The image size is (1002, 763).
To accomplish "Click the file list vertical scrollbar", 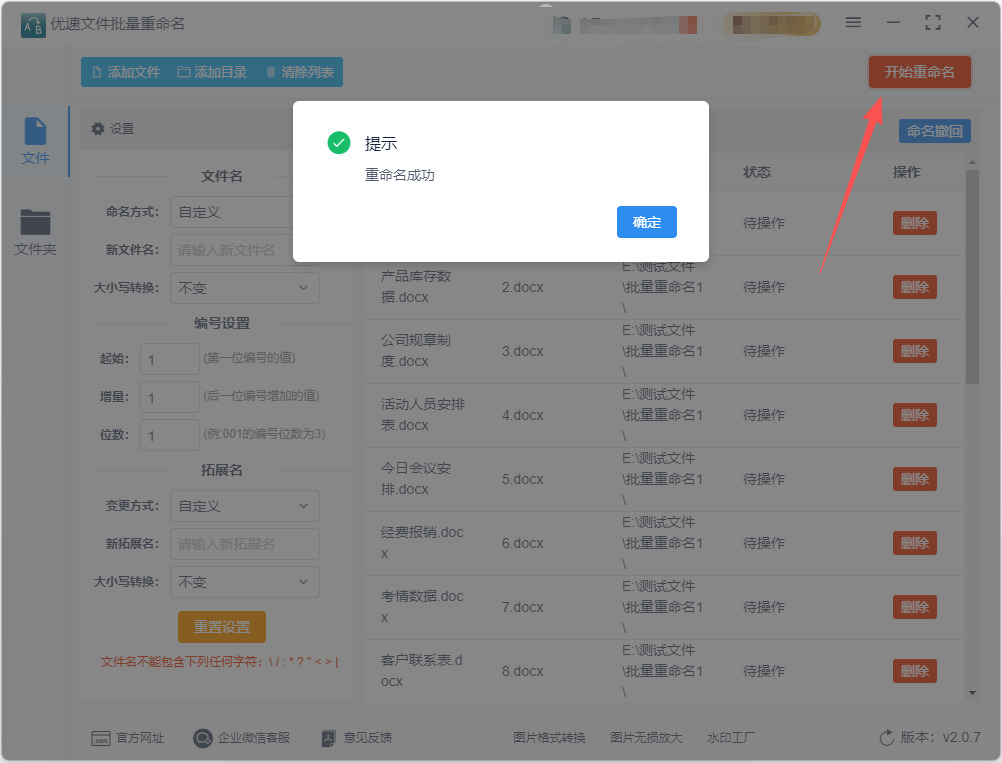I will tap(972, 277).
